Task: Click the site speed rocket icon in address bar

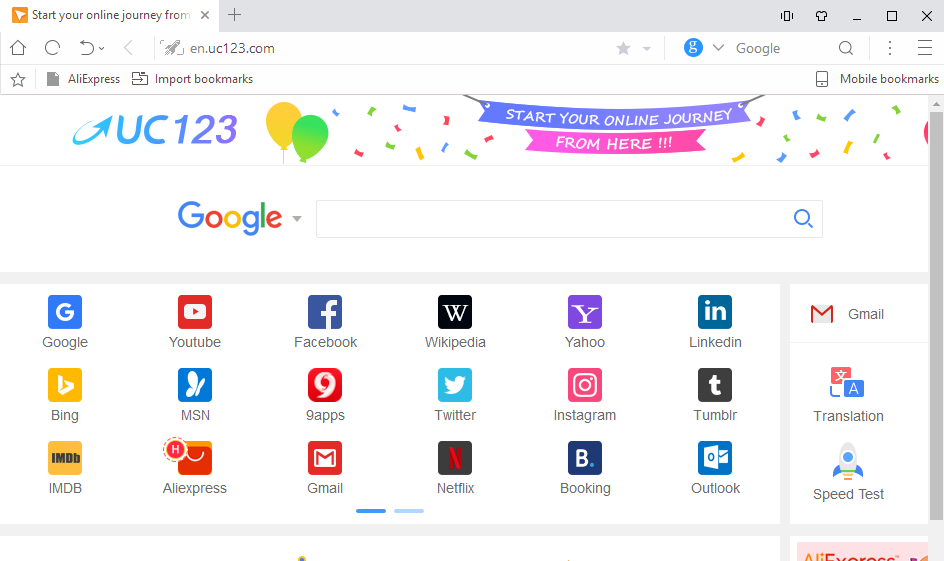Action: pos(172,48)
